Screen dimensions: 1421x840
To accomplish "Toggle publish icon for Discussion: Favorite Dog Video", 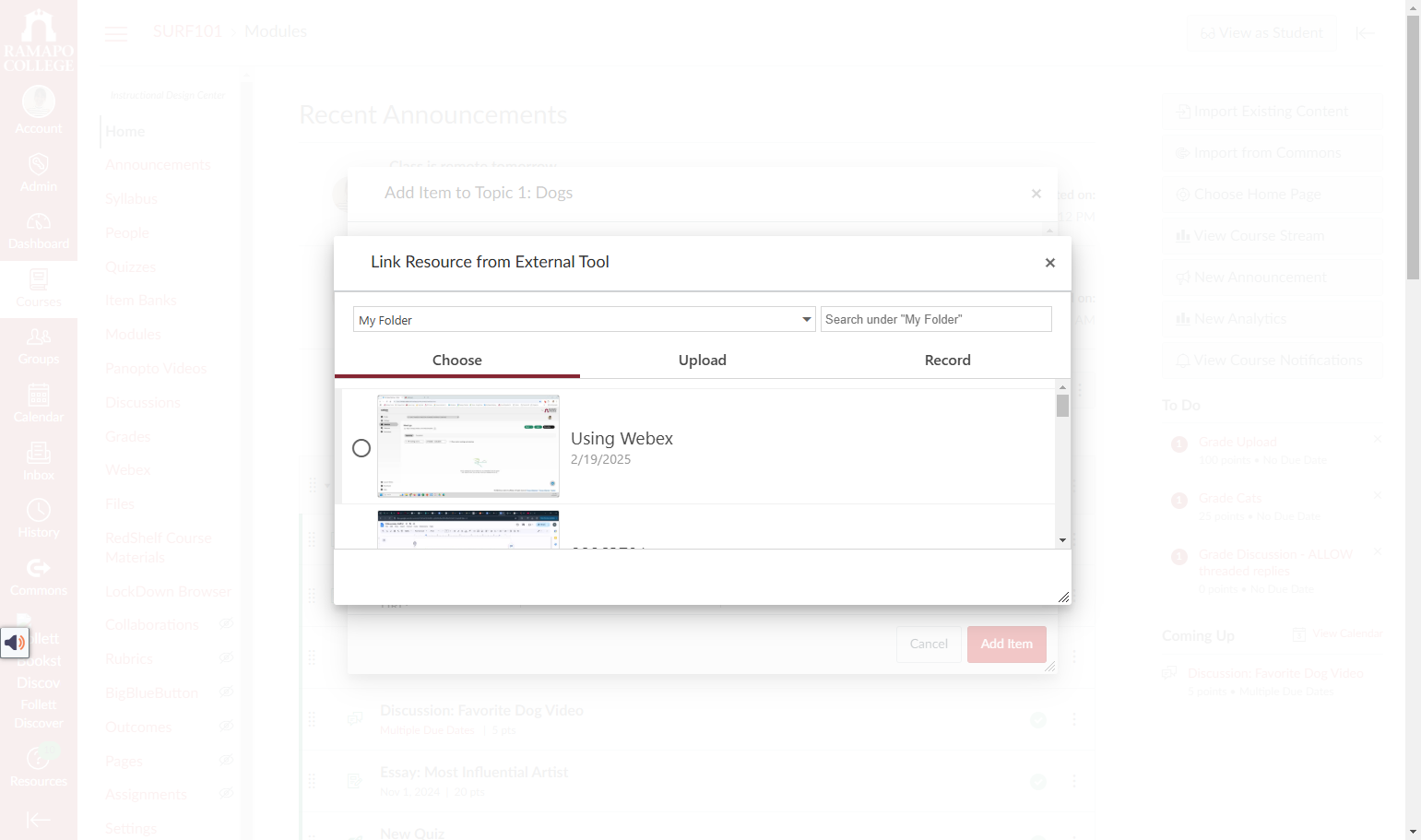I will click(1038, 720).
